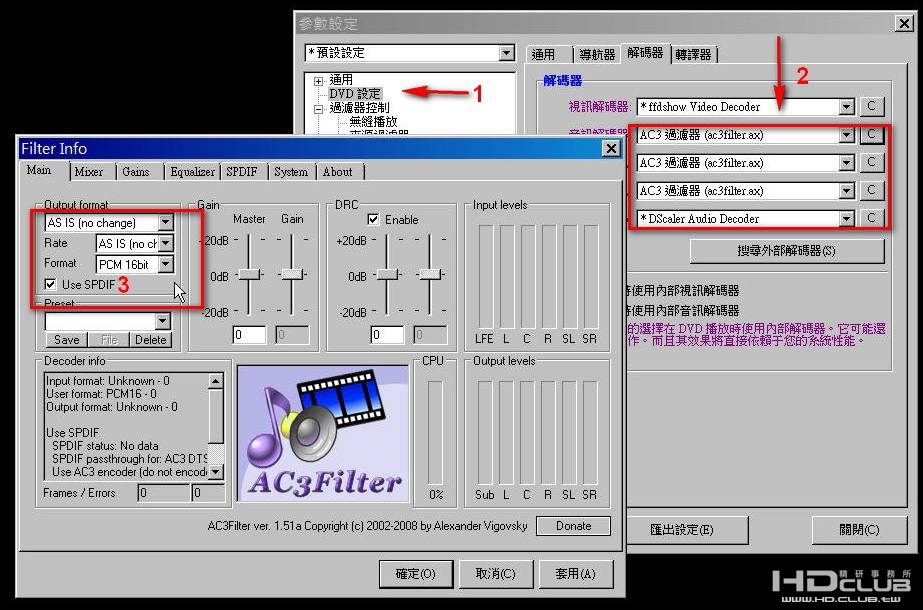The height and width of the screenshot is (610, 923).
Task: Click the C button beside ffdshow Video Decoder
Action: click(872, 107)
